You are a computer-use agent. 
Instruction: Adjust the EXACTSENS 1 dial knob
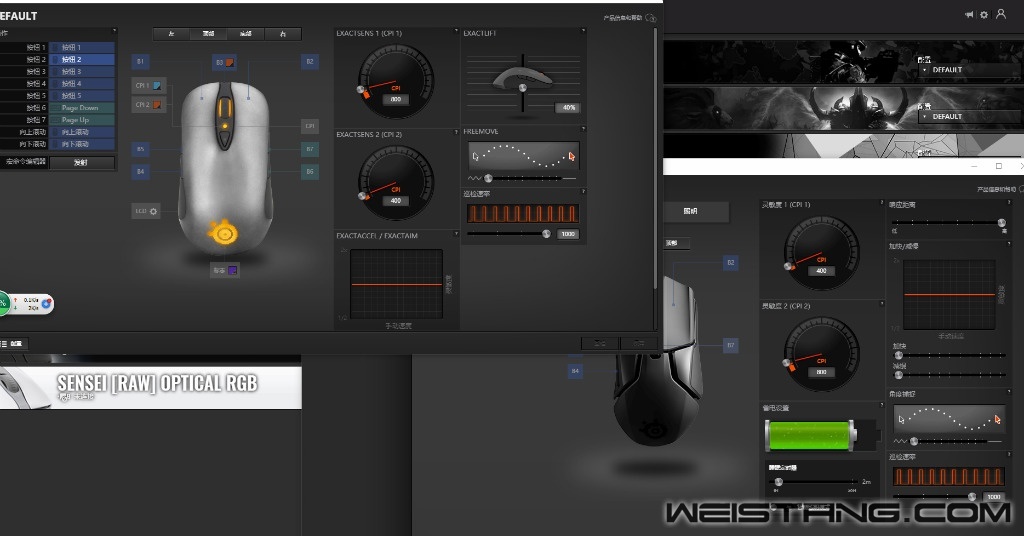click(361, 89)
